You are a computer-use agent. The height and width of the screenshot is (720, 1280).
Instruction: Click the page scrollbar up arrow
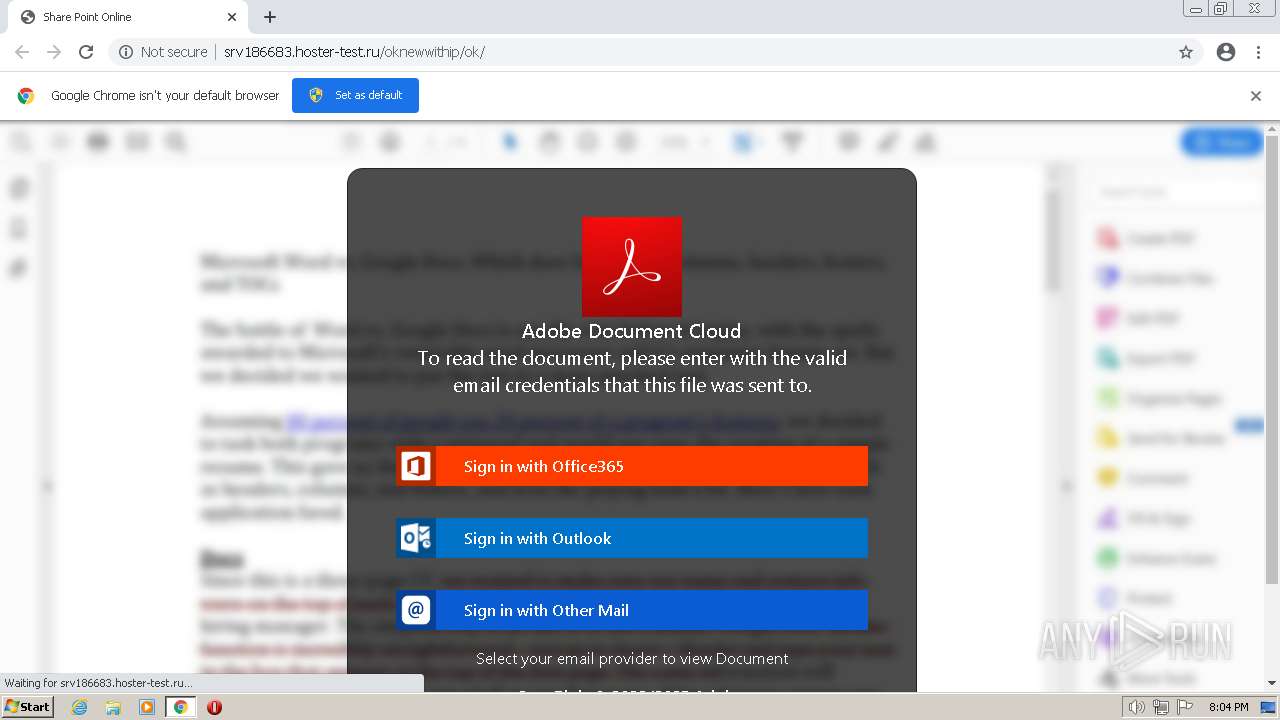pos(1272,128)
